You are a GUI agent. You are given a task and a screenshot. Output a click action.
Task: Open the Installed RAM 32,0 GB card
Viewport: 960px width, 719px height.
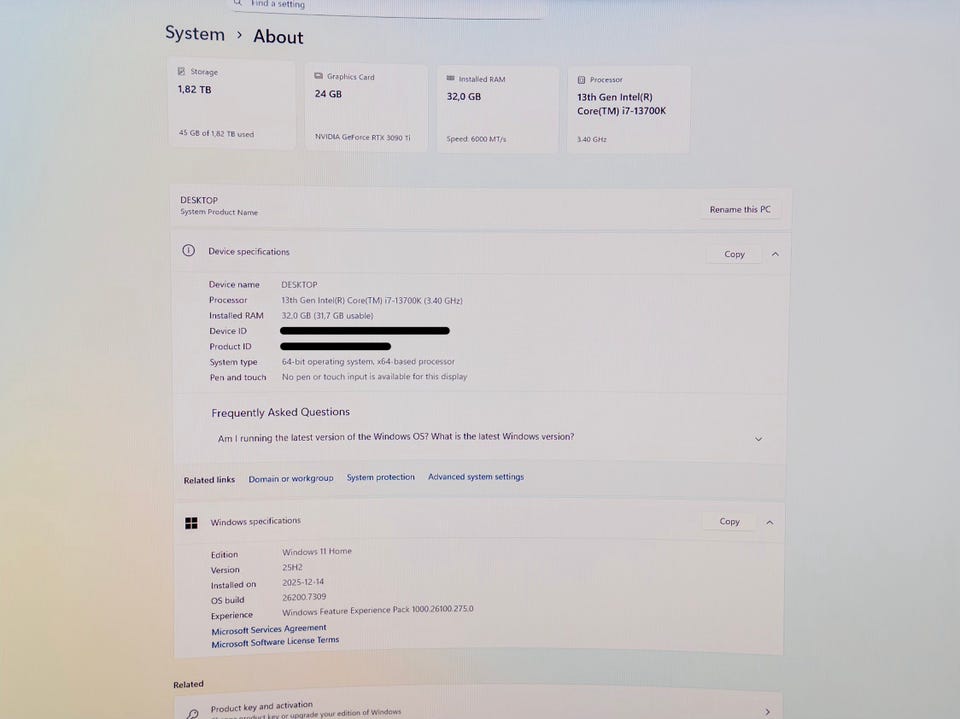[x=497, y=109]
